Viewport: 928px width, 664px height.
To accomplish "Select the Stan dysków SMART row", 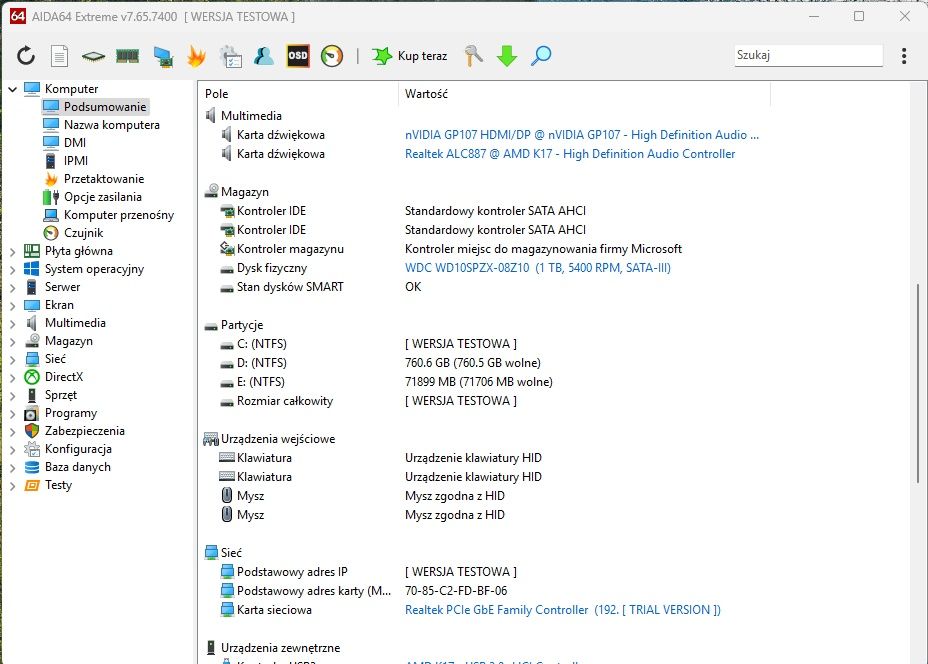I will 485,287.
